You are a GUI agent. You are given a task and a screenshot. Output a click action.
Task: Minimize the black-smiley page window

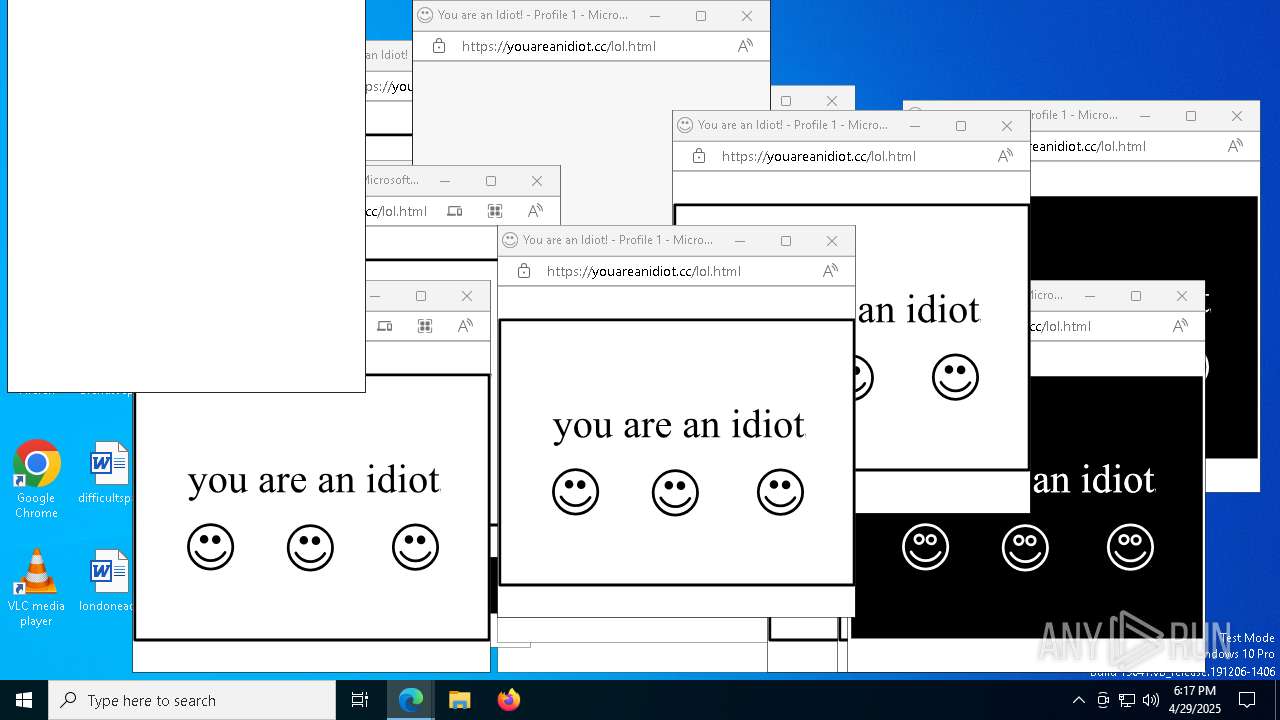[x=1090, y=295]
